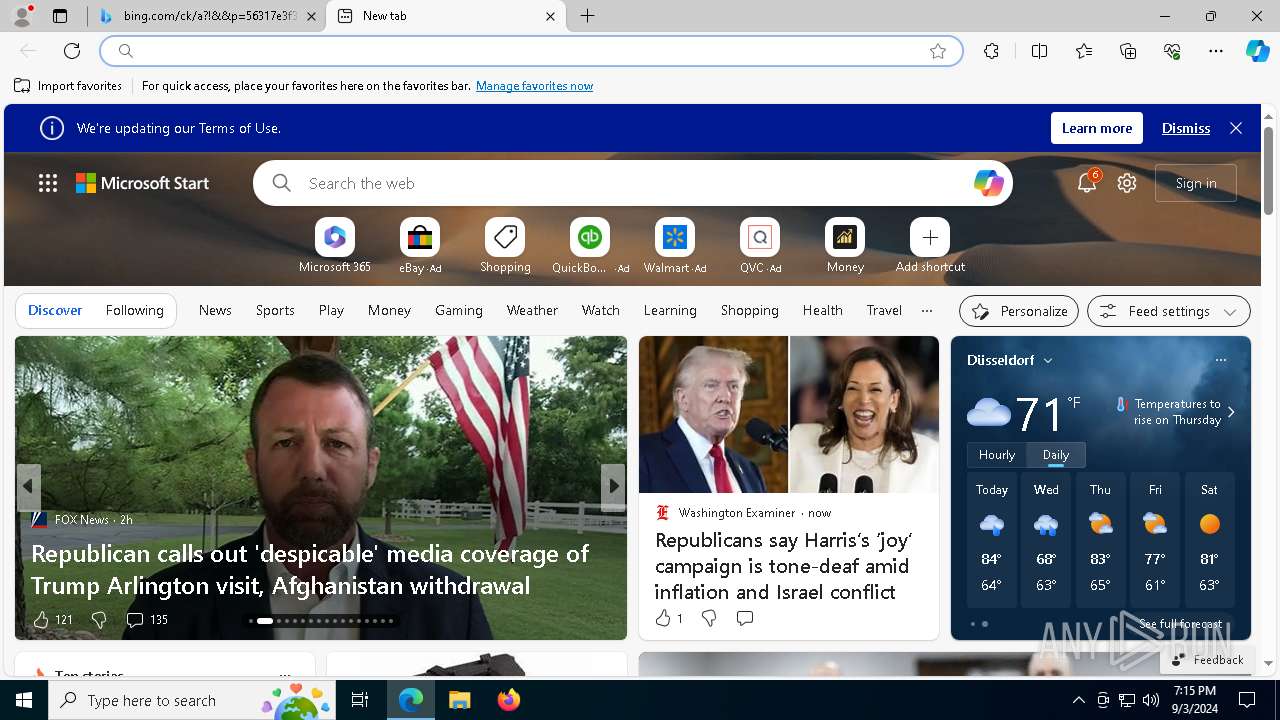
Task: Open the notifications bell
Action: pyautogui.click(x=1087, y=183)
